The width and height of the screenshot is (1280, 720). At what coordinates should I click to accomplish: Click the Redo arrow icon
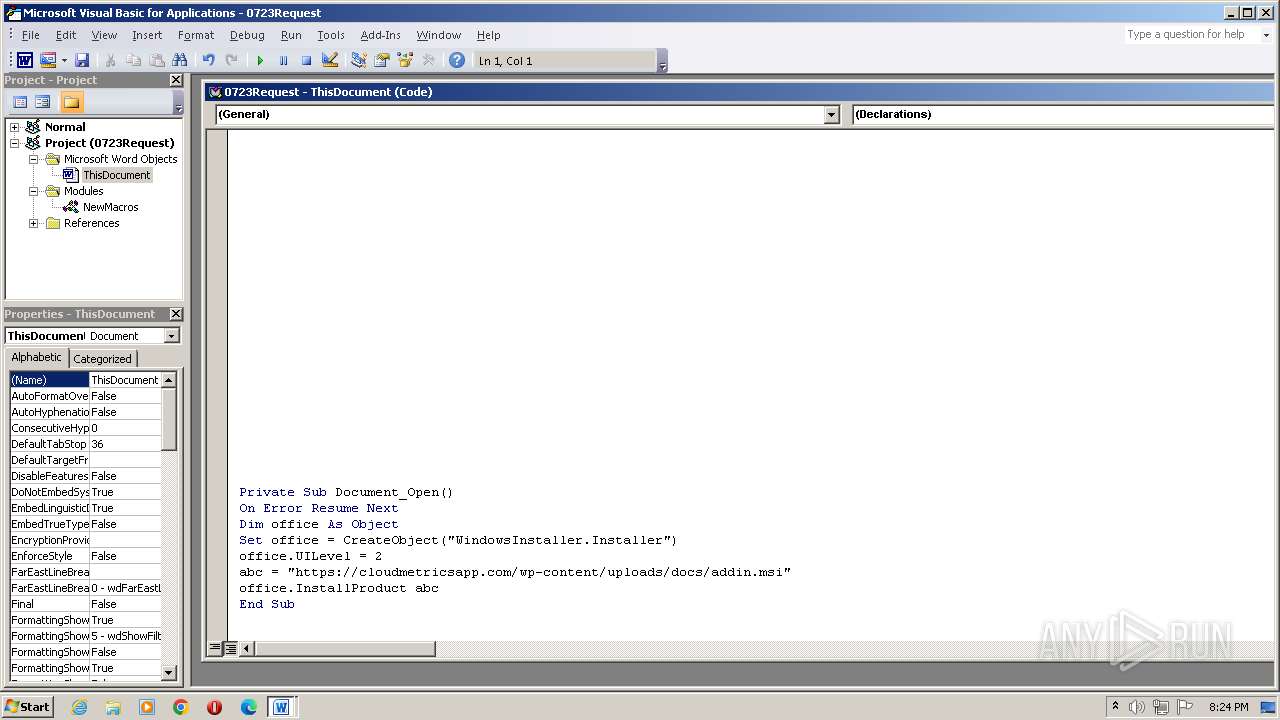(231, 61)
